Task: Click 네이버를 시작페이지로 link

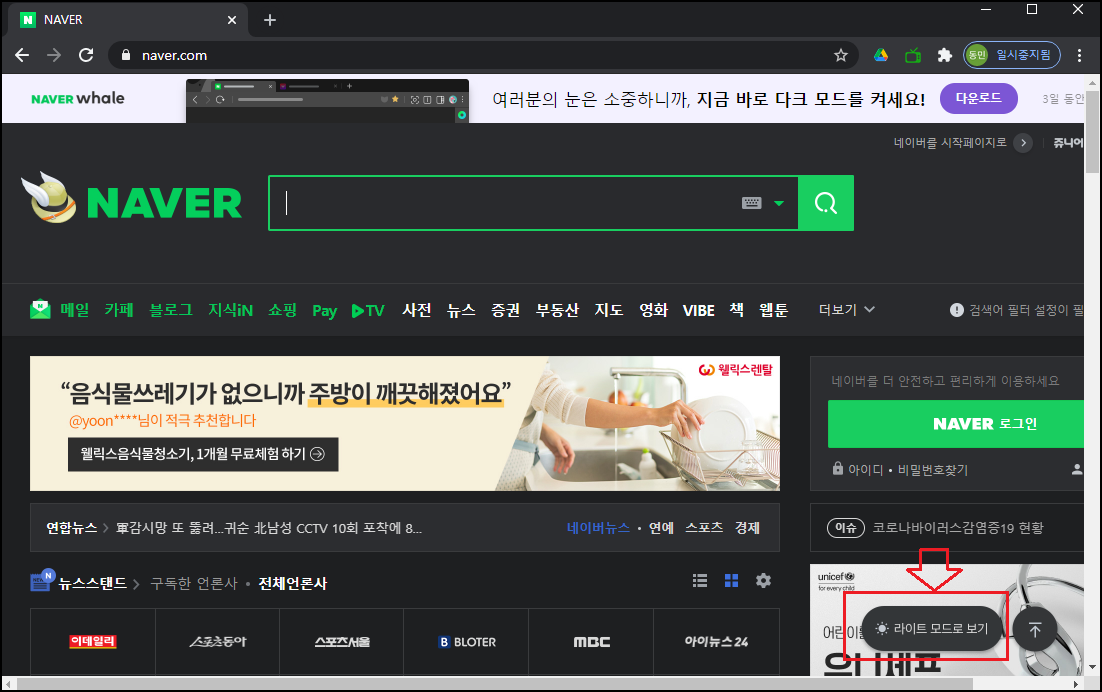Action: (x=949, y=143)
